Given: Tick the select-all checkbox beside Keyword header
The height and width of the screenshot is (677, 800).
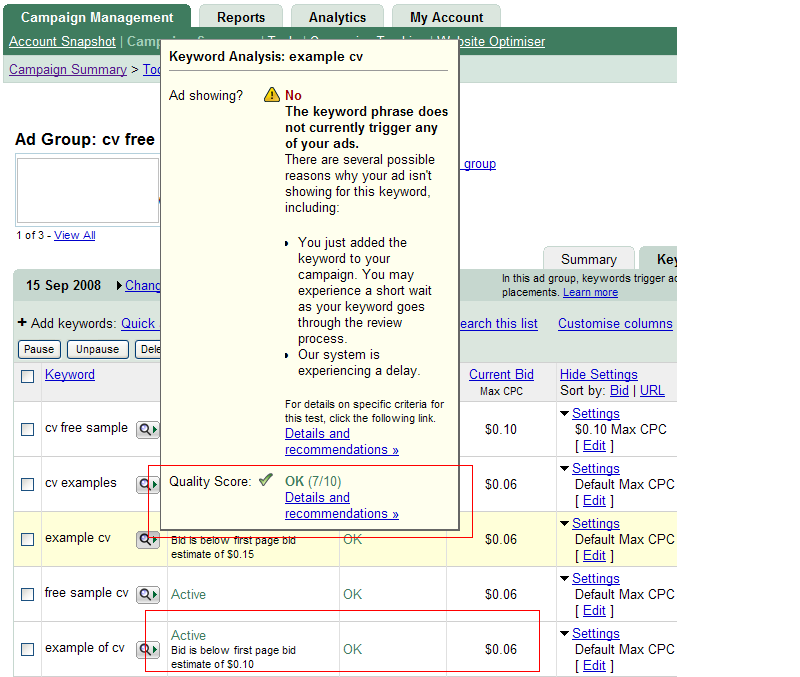Looking at the screenshot, I should click(28, 377).
